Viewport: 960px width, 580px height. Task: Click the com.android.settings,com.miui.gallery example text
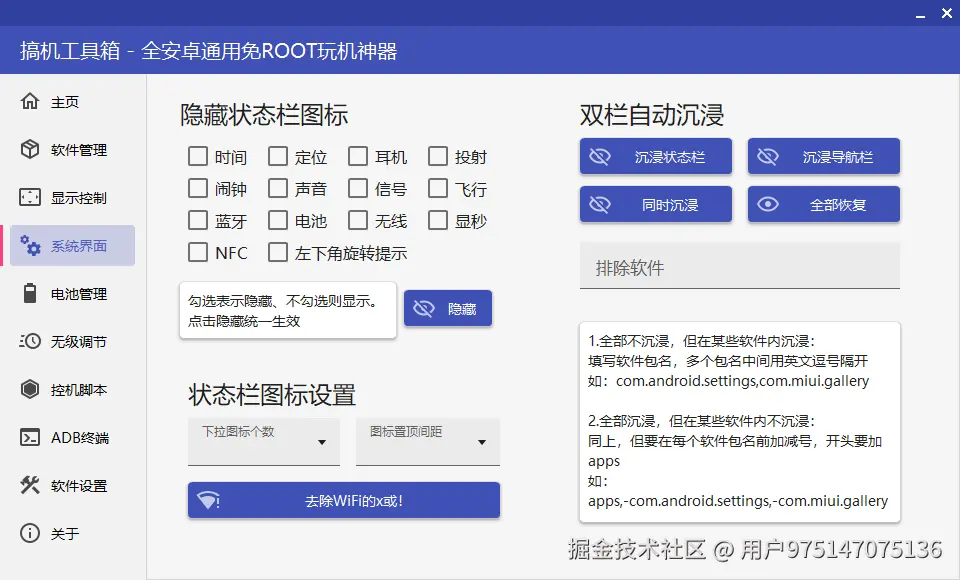[742, 380]
